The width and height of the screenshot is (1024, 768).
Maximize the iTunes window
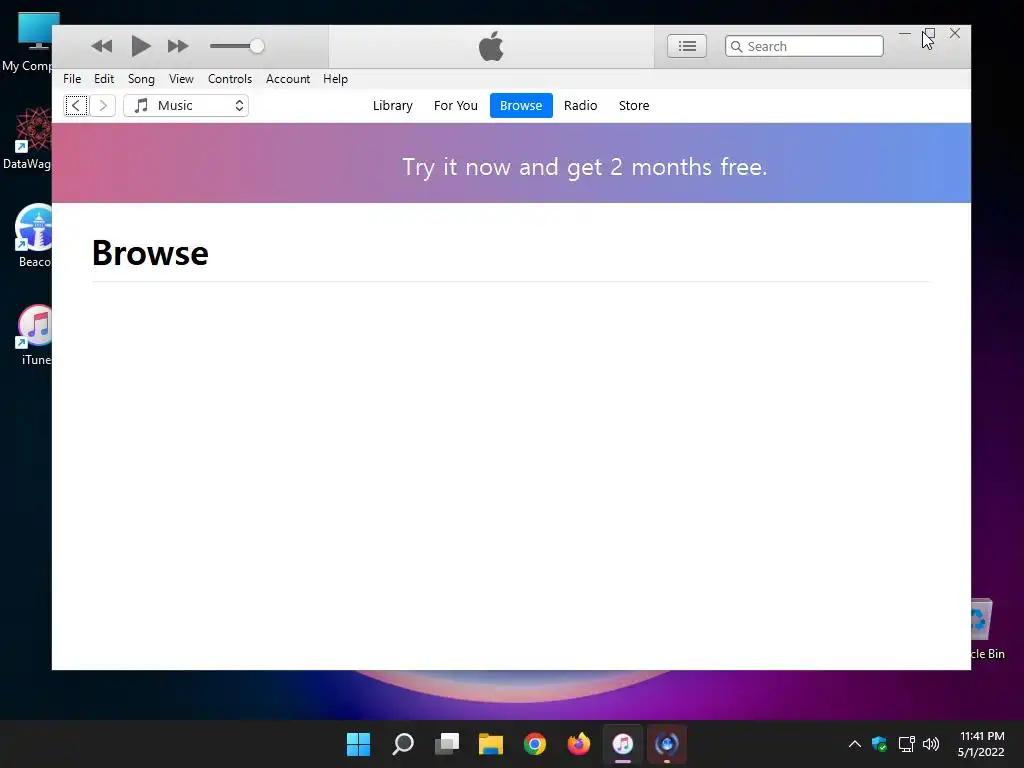tap(929, 33)
